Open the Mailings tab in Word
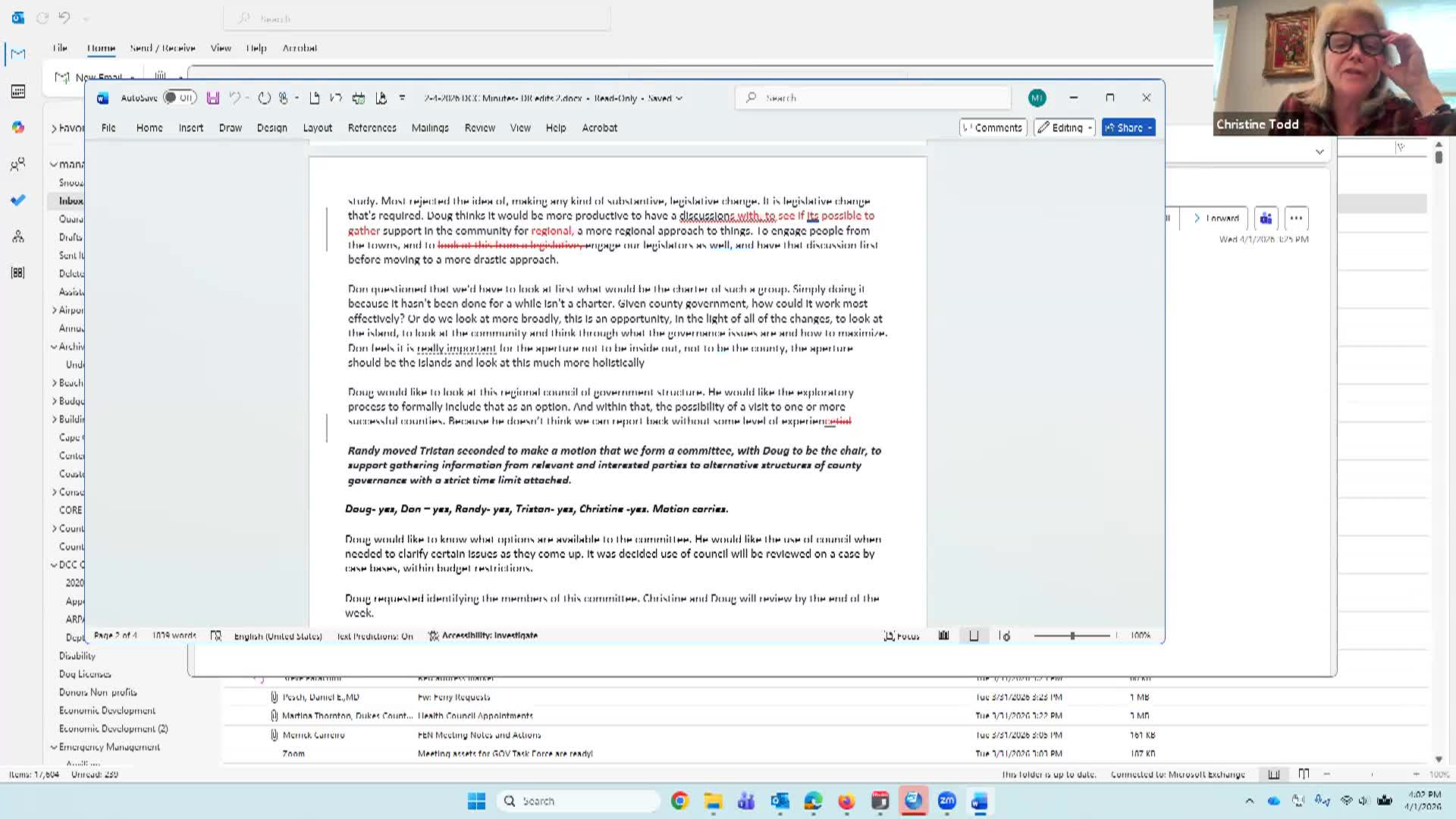The width and height of the screenshot is (1456, 819). (430, 127)
